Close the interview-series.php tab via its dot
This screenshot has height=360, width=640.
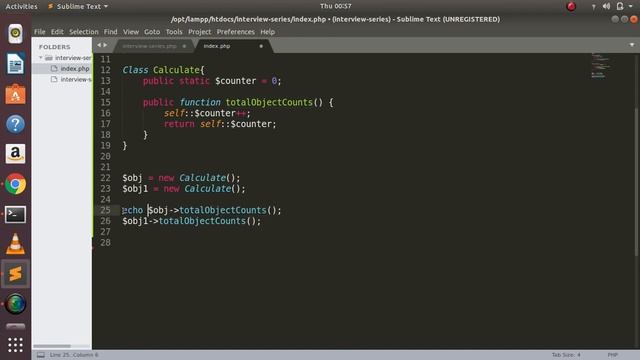184,46
